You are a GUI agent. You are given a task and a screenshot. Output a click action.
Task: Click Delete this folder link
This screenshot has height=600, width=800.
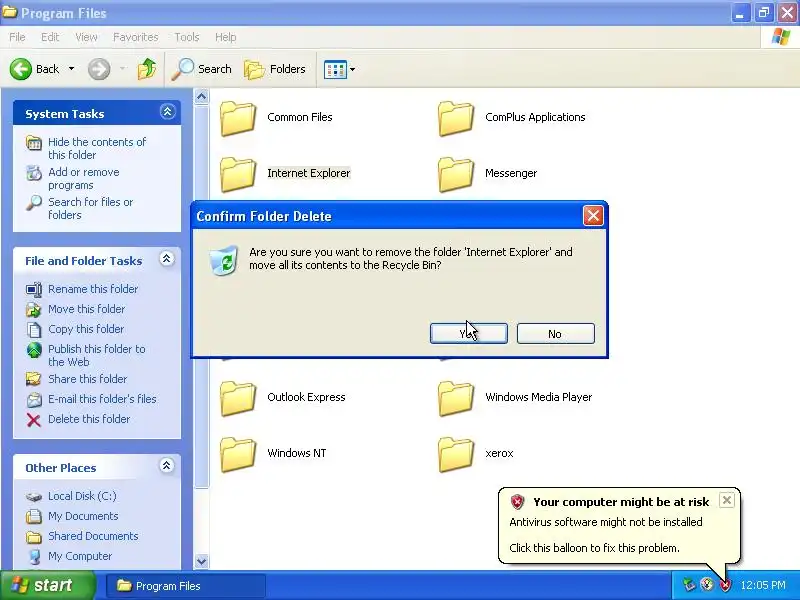pos(89,419)
